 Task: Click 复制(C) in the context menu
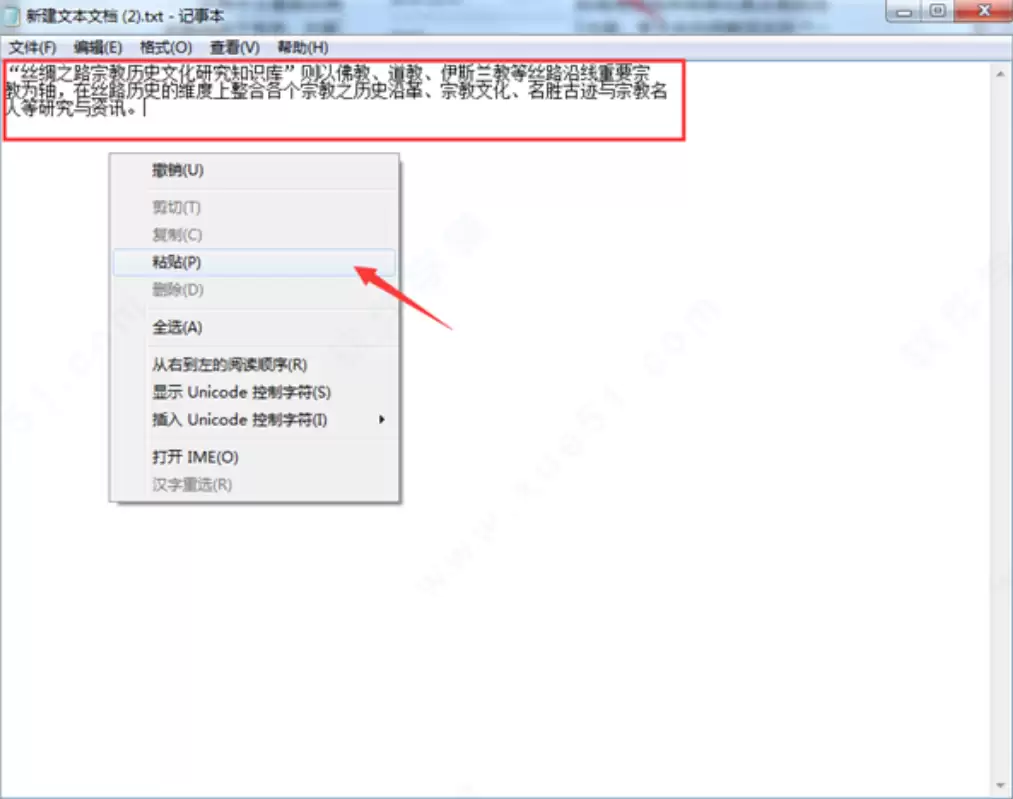point(177,235)
